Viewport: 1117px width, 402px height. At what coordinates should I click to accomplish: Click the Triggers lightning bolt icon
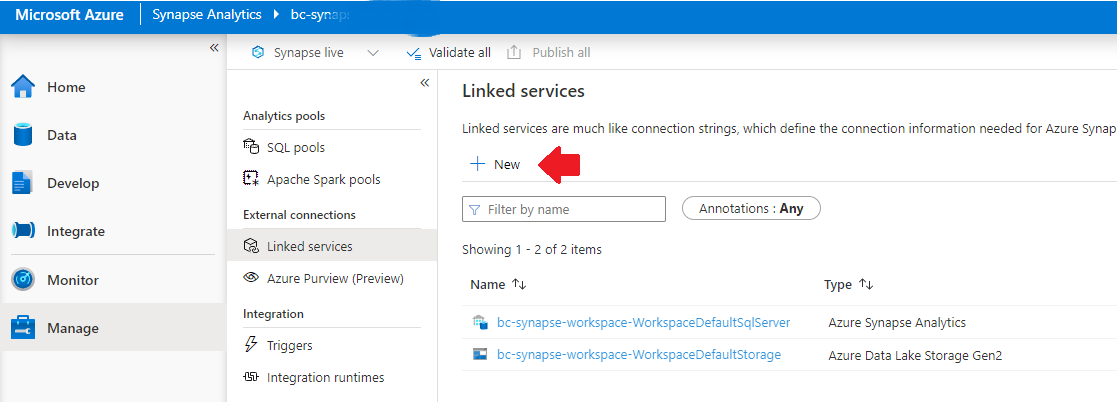251,345
